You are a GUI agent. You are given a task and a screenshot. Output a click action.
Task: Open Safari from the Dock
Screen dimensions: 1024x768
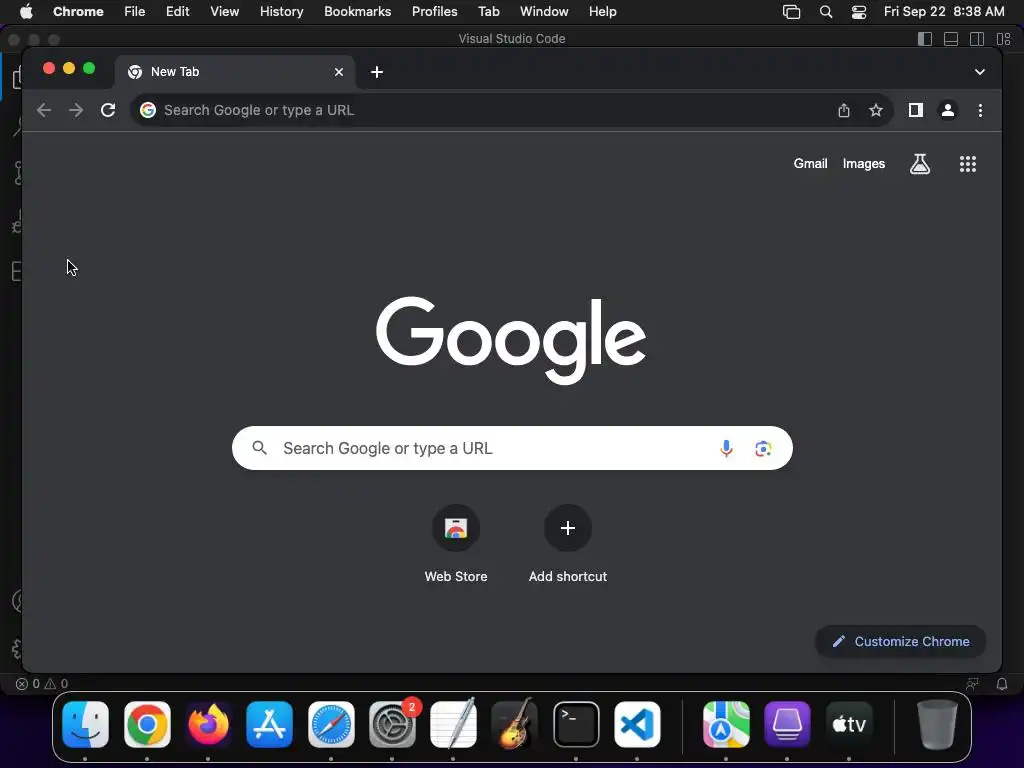tap(331, 724)
